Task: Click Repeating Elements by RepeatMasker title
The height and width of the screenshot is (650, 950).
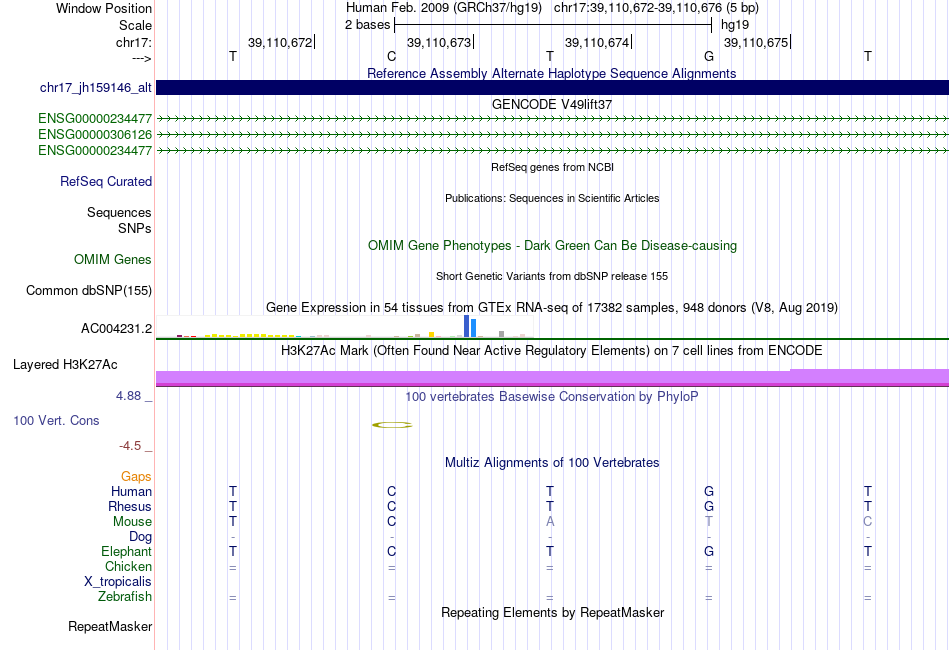Action: click(x=553, y=613)
